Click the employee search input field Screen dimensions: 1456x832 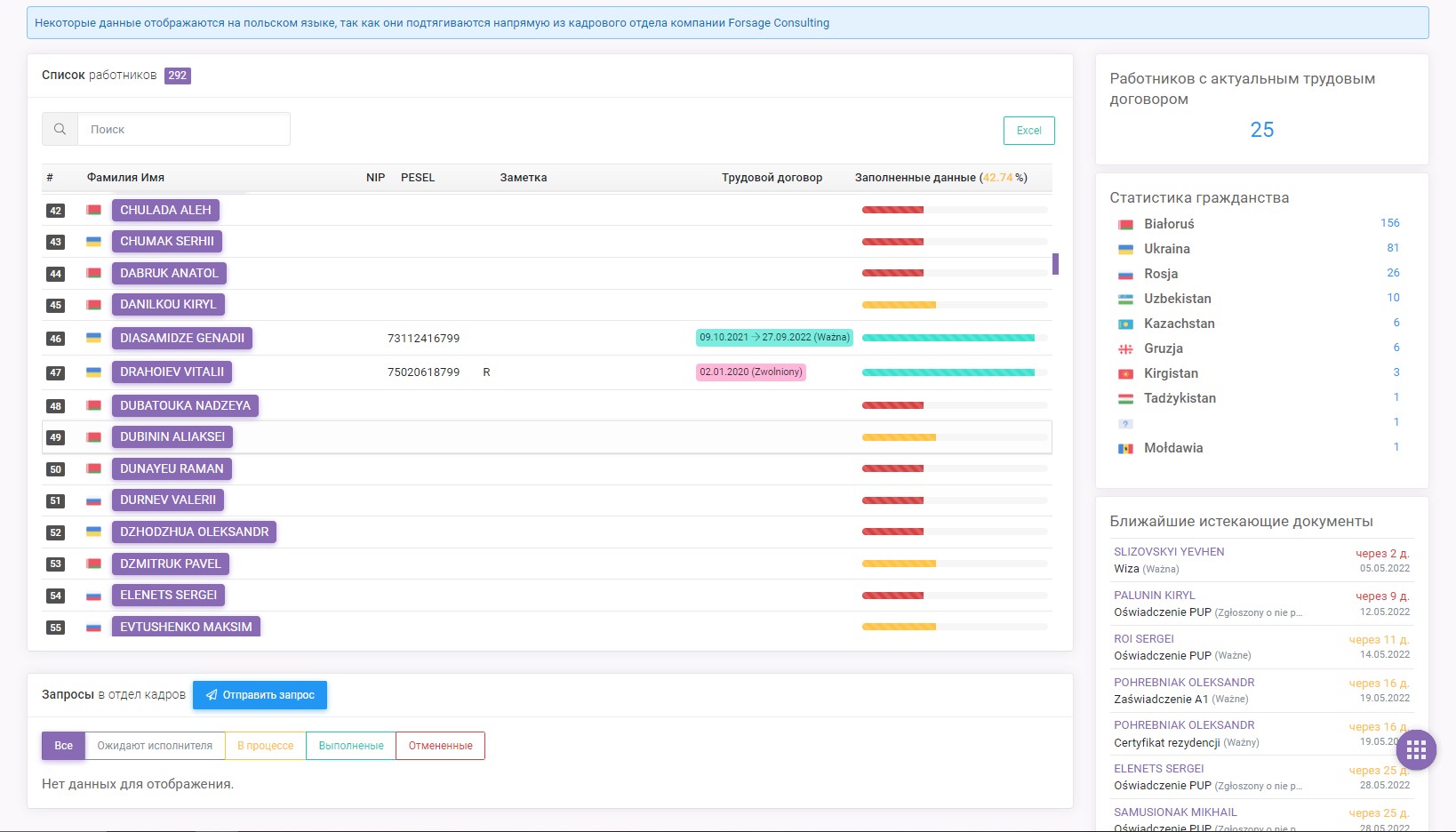[x=184, y=129]
